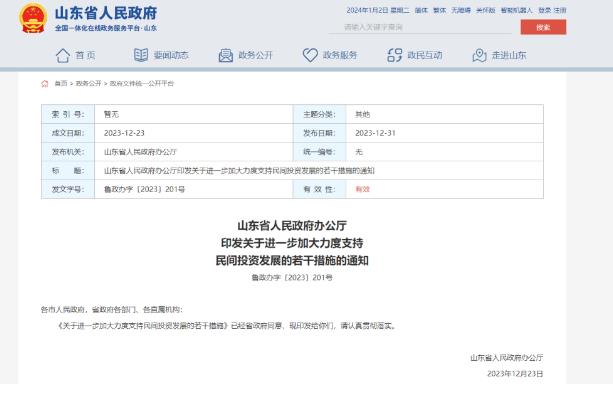Click the heading line 民间投资发展的若干措施的通知
613x399 pixels.
click(292, 261)
